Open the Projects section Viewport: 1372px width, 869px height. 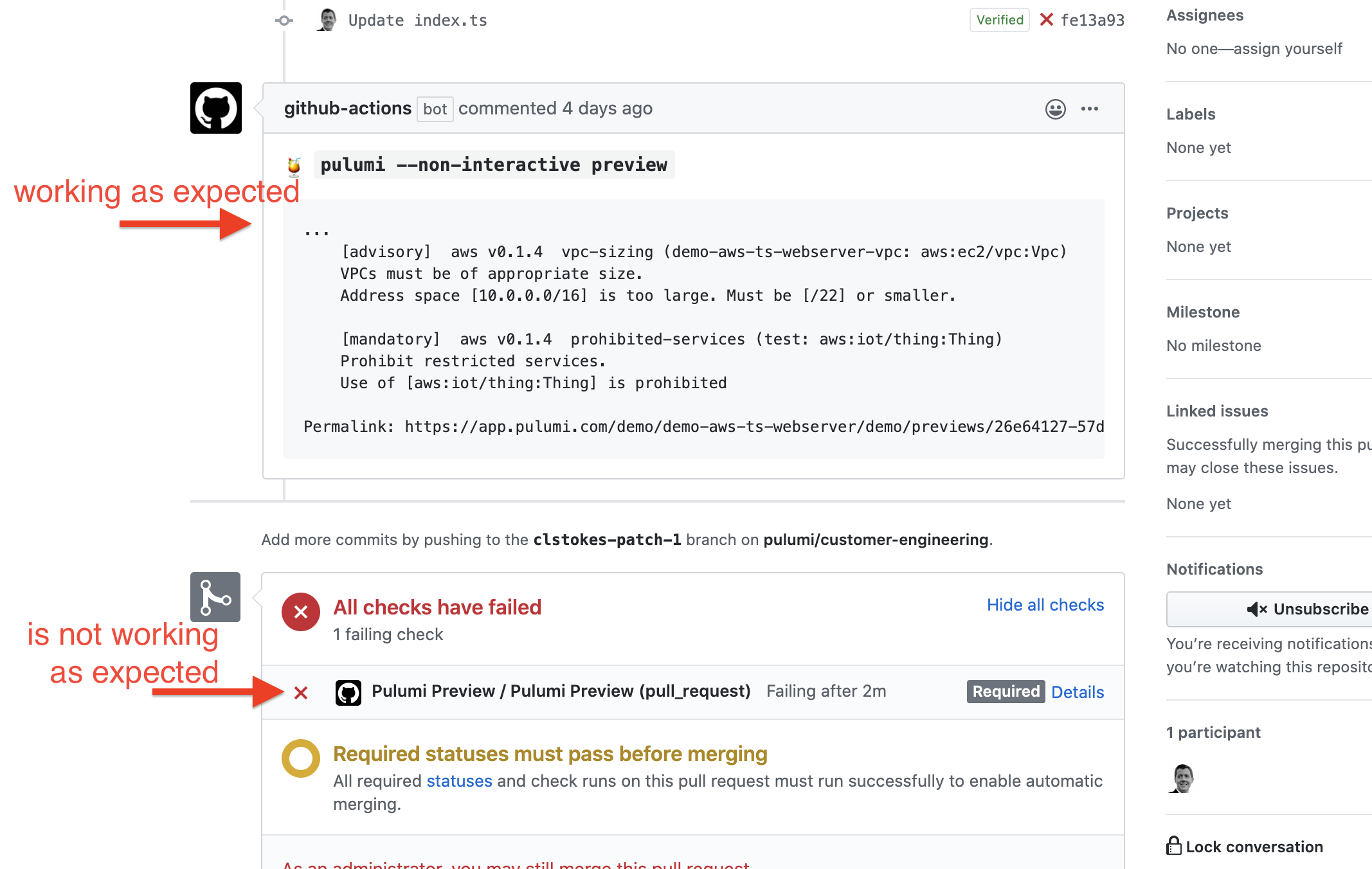1197,213
